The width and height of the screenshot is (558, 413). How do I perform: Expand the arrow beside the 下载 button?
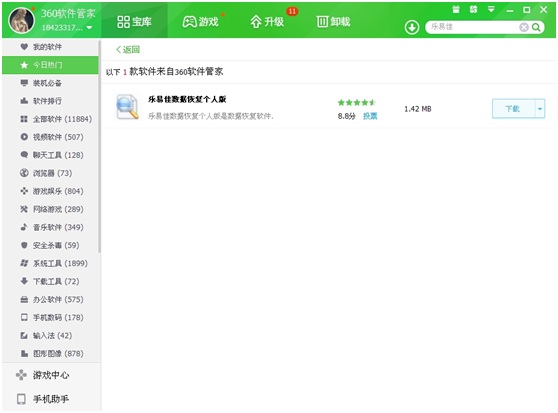(540, 109)
